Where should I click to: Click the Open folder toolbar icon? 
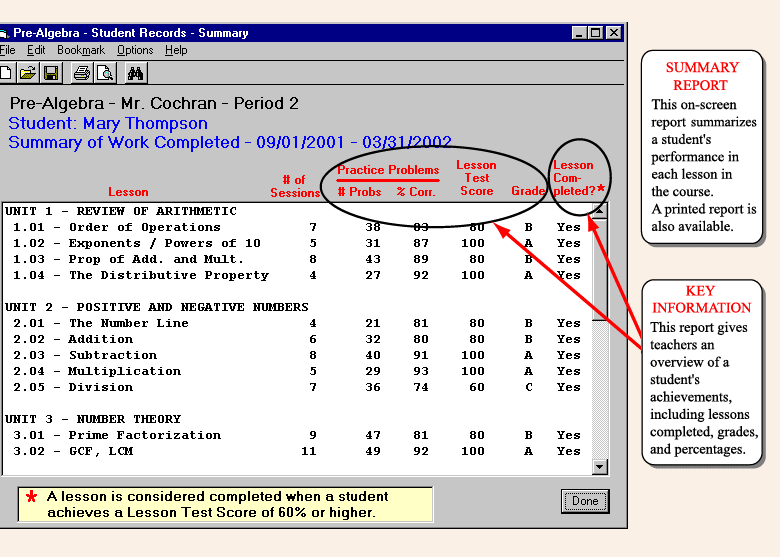28,72
